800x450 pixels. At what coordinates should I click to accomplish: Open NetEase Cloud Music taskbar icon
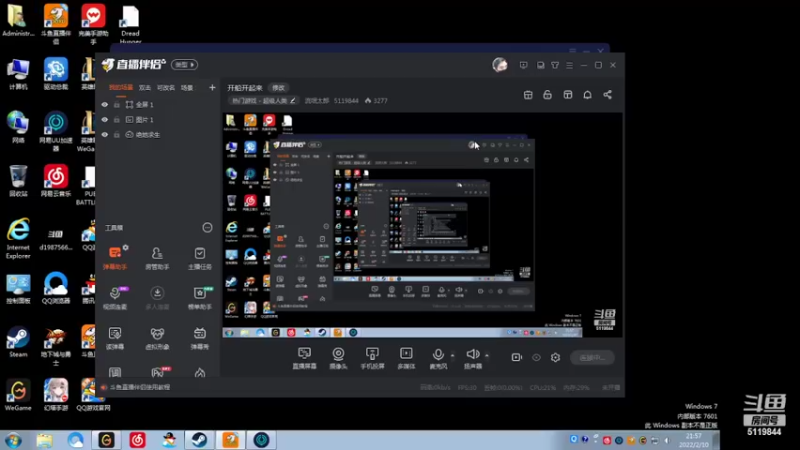click(x=137, y=440)
